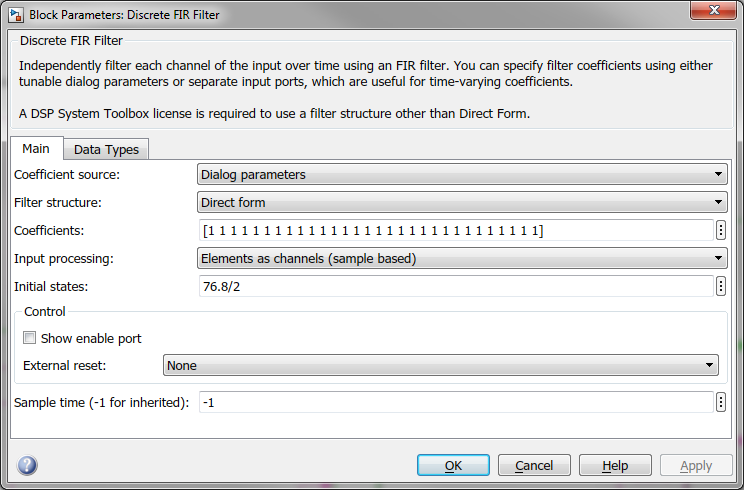Enable the Show enable port checkbox

(x=30, y=338)
